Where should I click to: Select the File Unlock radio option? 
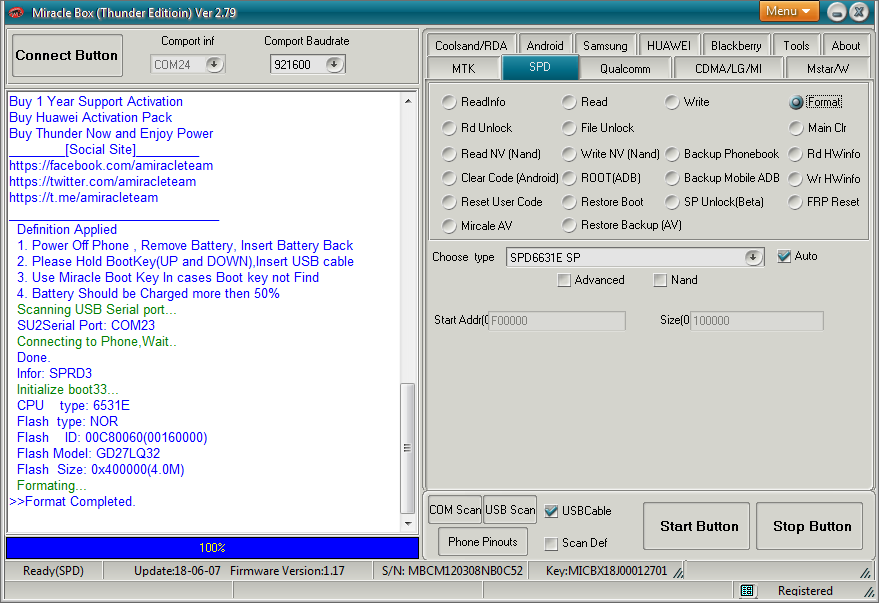(x=598, y=128)
